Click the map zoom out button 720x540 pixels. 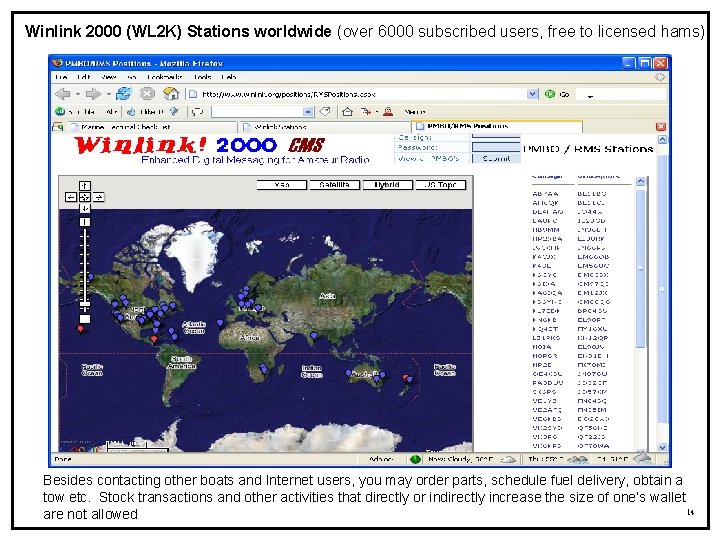(84, 319)
